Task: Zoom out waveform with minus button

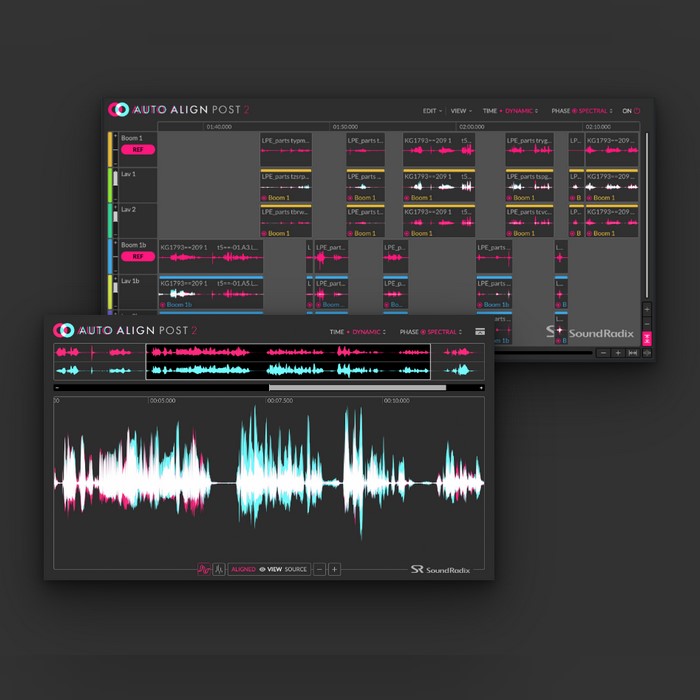Action: 319,569
